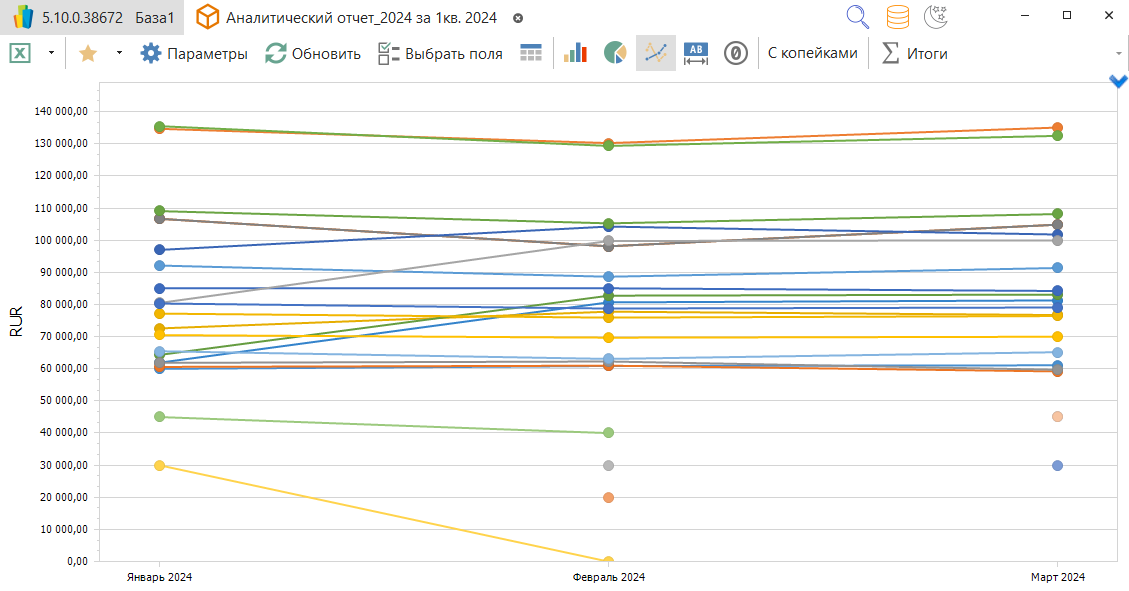1129x591 pixels.
Task: Select the Аналитический отчет_2024 tab
Action: [x=360, y=18]
